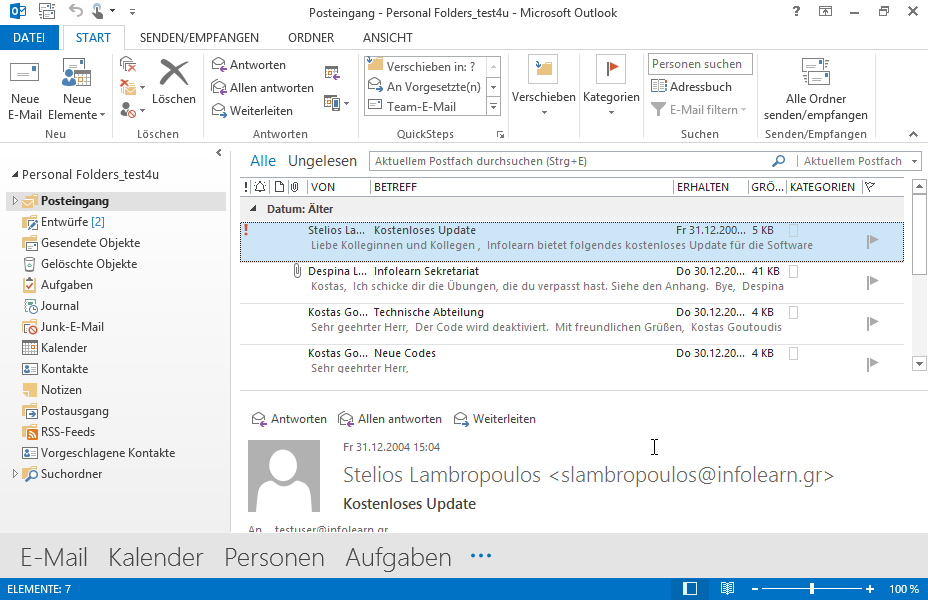Open the Neue Elemente menu
The height and width of the screenshot is (600, 928).
[x=76, y=89]
